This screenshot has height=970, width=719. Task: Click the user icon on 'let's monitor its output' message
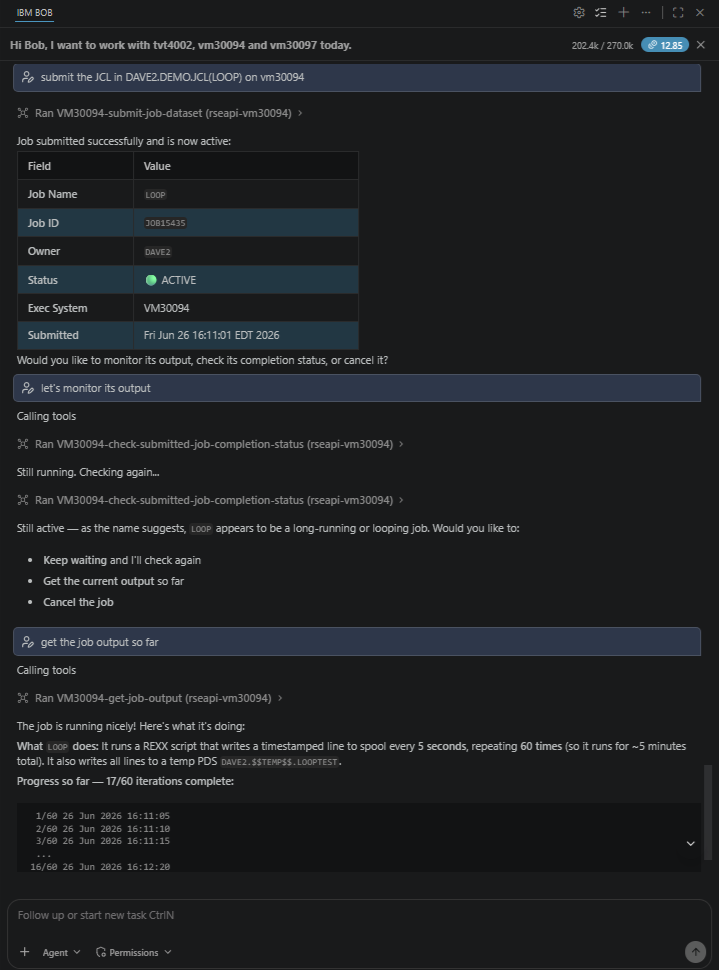click(x=27, y=388)
